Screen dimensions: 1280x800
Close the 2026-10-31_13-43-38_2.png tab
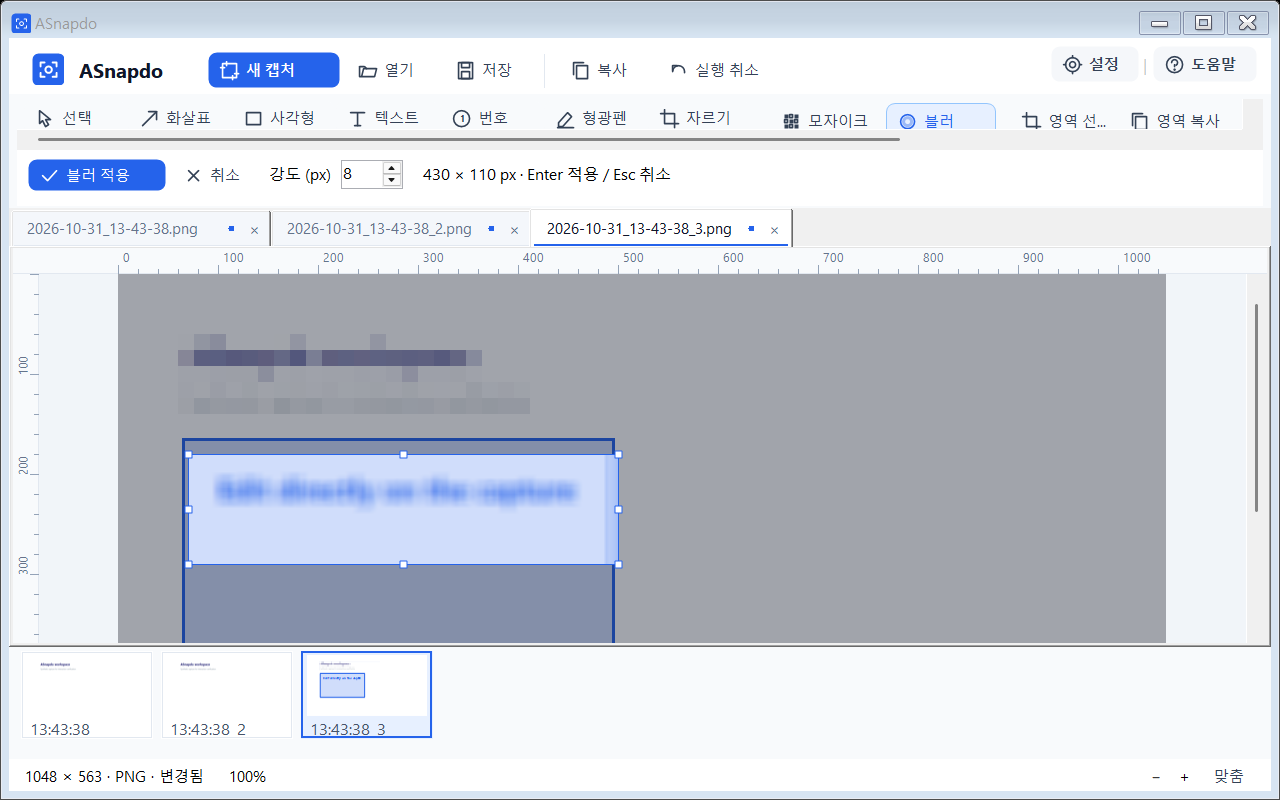click(514, 230)
